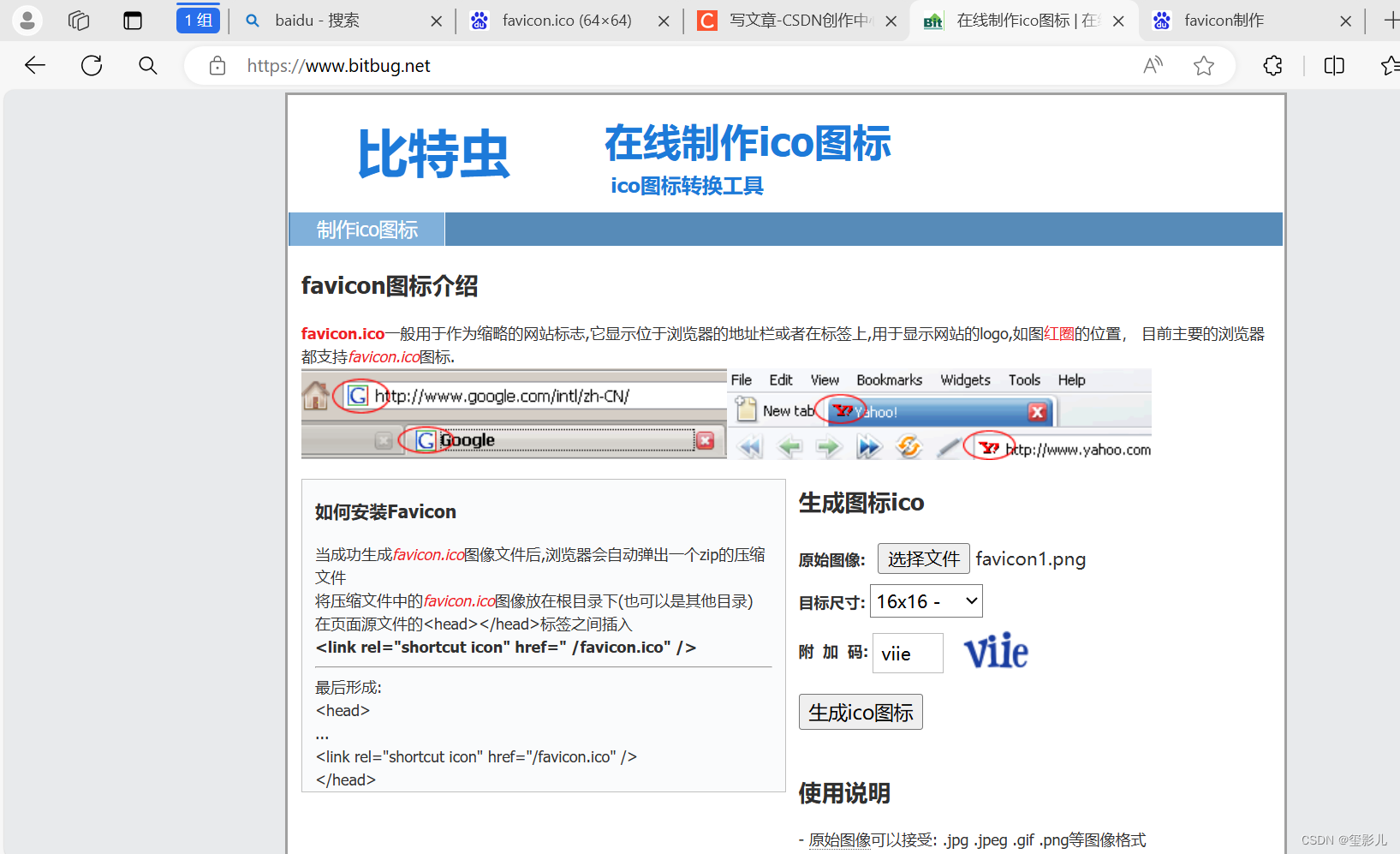Click the 选择文件 upload button

click(923, 558)
